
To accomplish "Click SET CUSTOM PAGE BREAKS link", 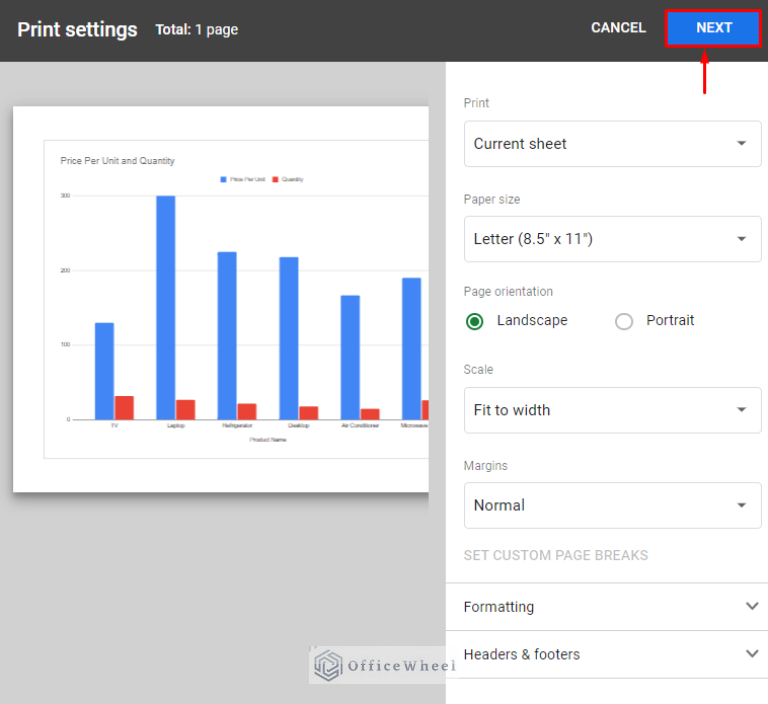I will pos(555,555).
